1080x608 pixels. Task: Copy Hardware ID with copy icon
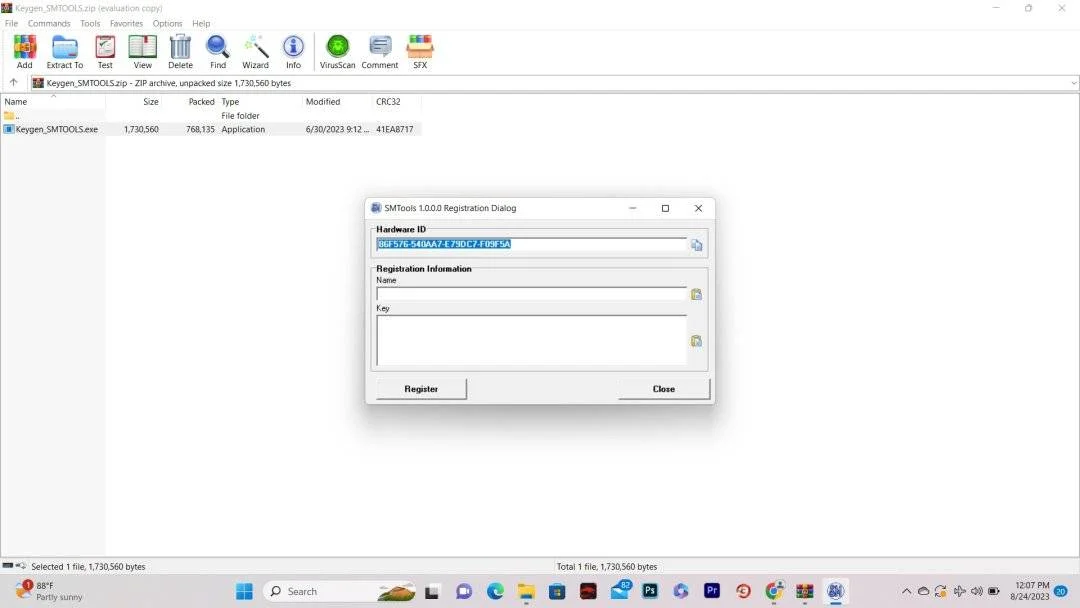coord(696,245)
